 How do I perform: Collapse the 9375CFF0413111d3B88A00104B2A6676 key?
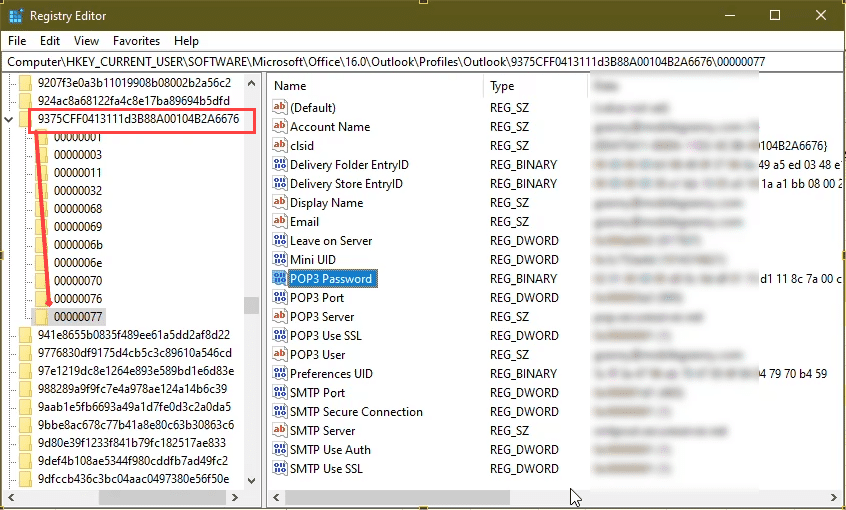tap(9, 120)
